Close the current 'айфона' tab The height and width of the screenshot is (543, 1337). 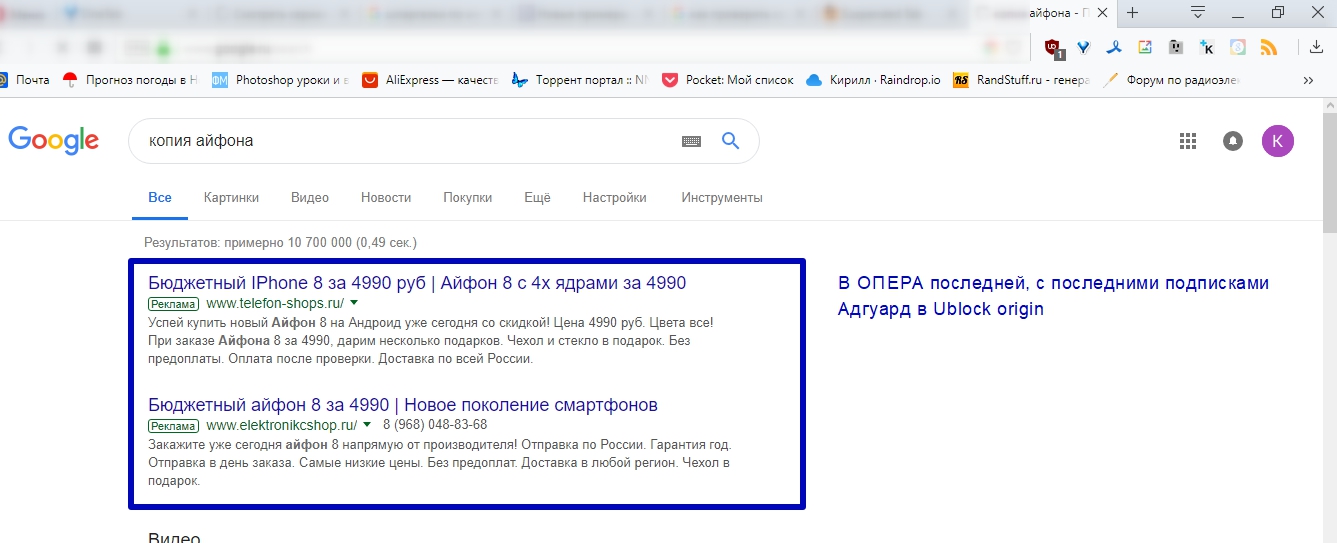click(x=1103, y=13)
